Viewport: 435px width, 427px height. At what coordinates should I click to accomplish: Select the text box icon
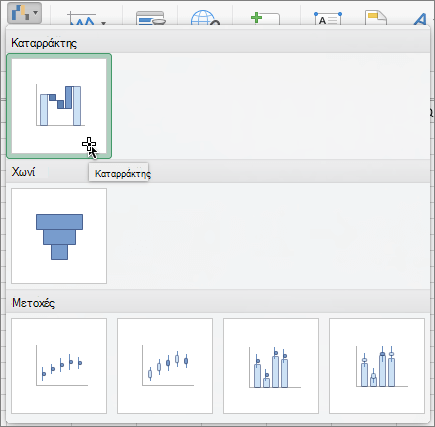tap(328, 19)
